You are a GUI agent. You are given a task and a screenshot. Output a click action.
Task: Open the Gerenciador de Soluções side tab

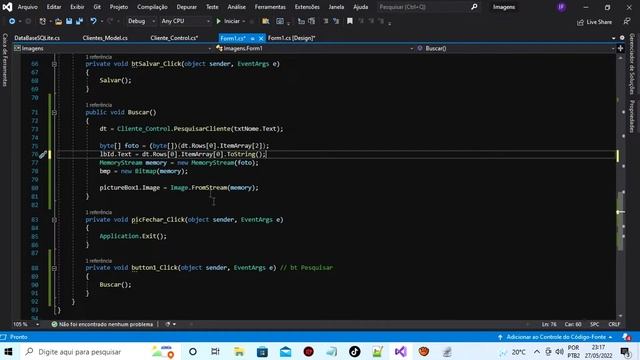(632, 64)
